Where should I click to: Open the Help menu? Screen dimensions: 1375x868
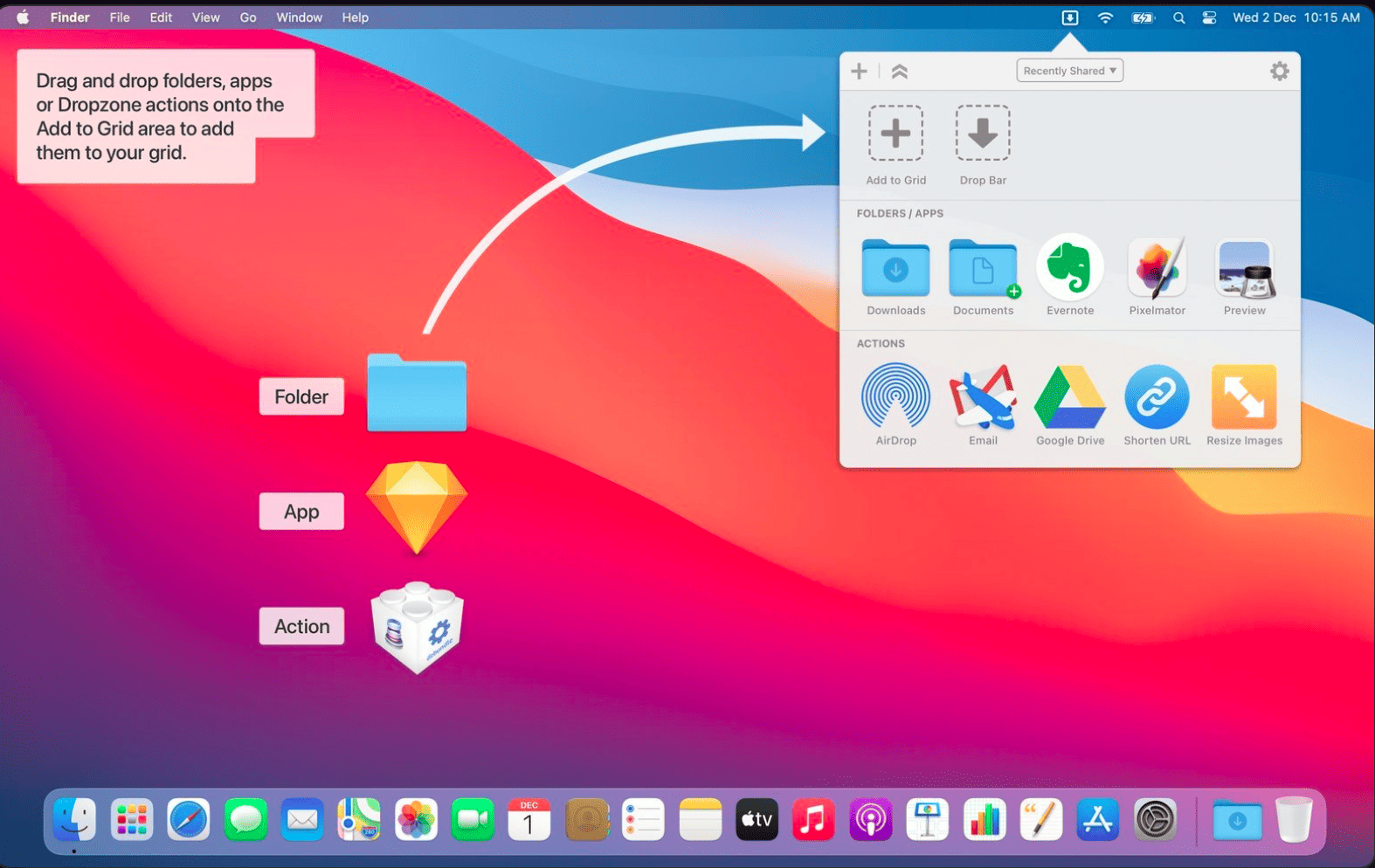[x=355, y=17]
